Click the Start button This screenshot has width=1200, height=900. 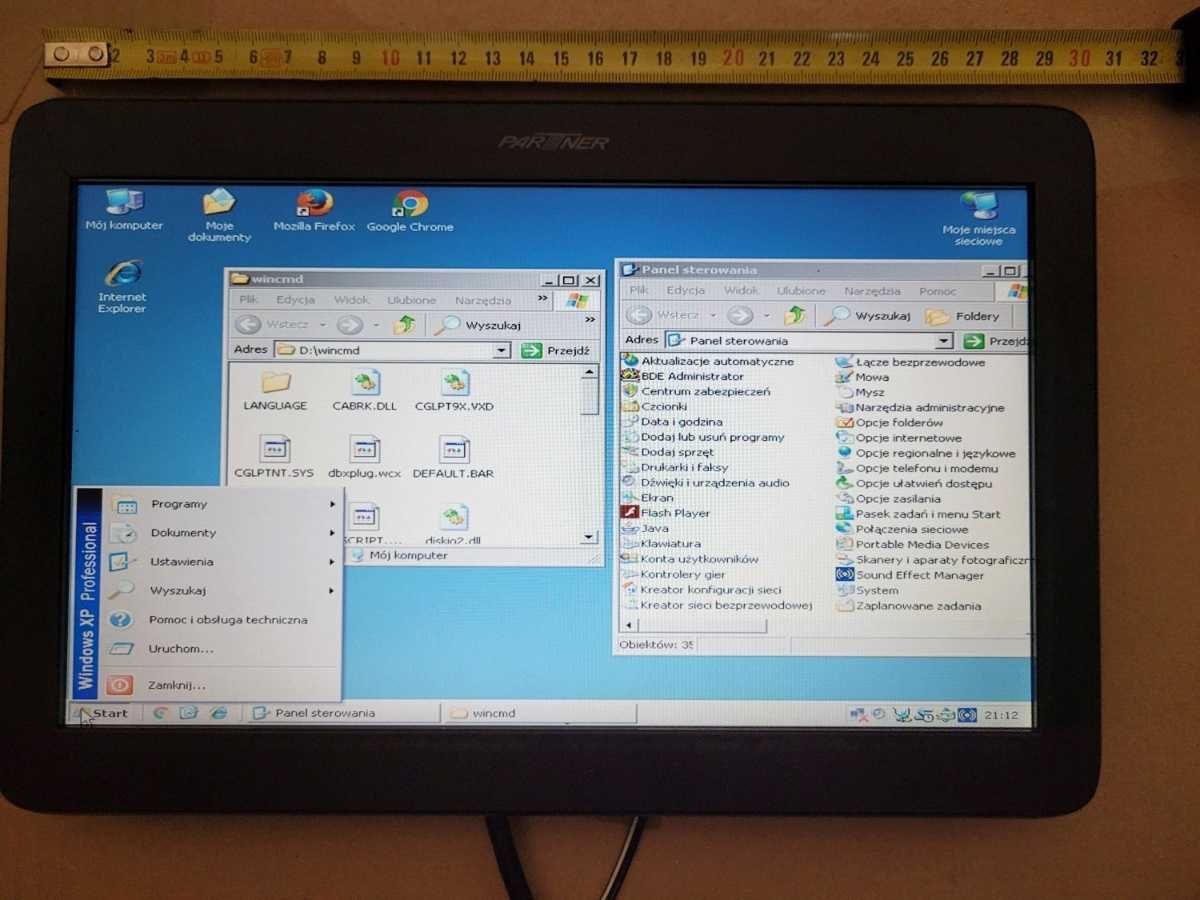pyautogui.click(x=104, y=713)
